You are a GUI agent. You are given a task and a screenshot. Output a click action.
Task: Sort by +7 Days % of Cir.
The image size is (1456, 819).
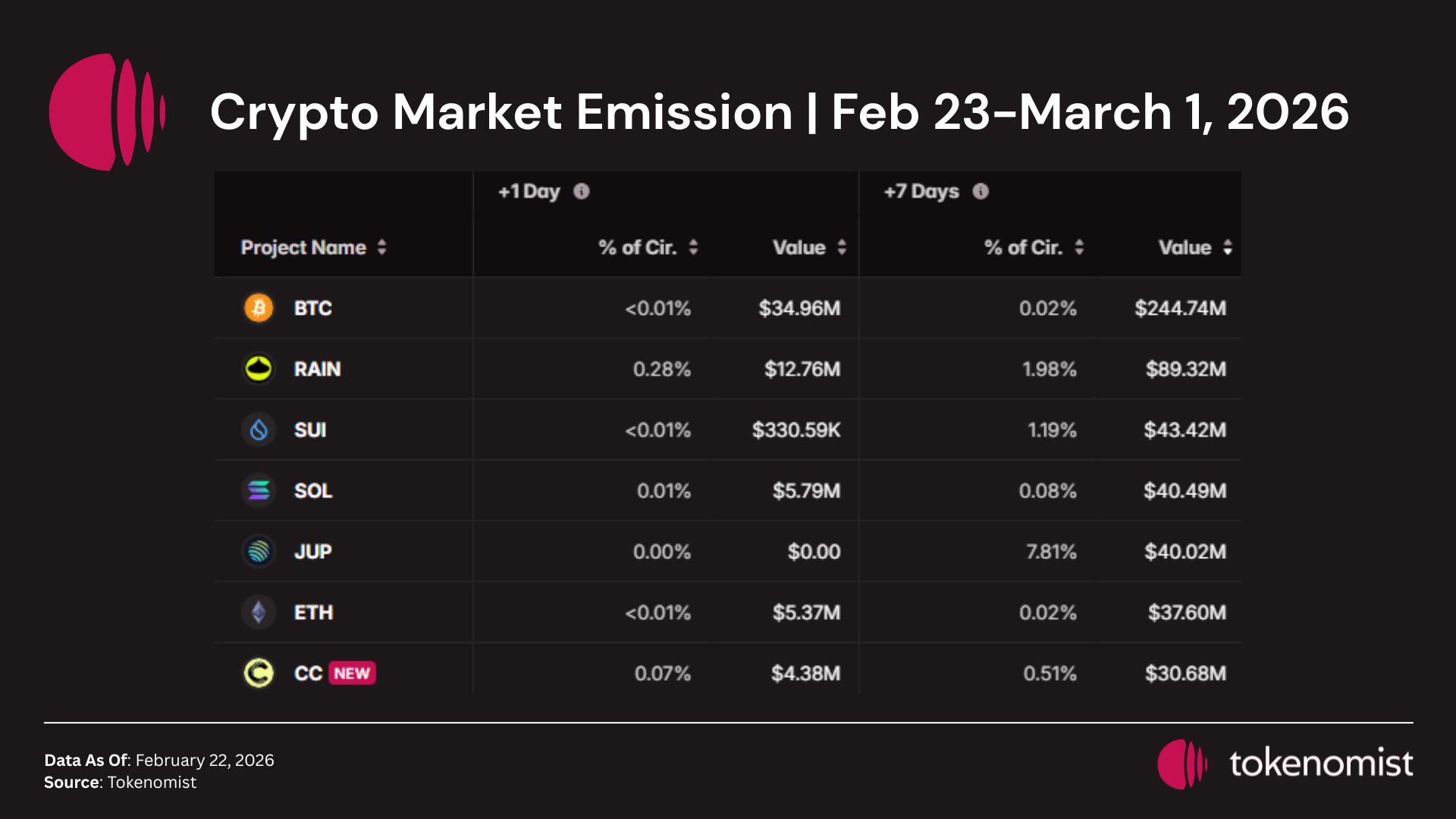coord(1079,247)
